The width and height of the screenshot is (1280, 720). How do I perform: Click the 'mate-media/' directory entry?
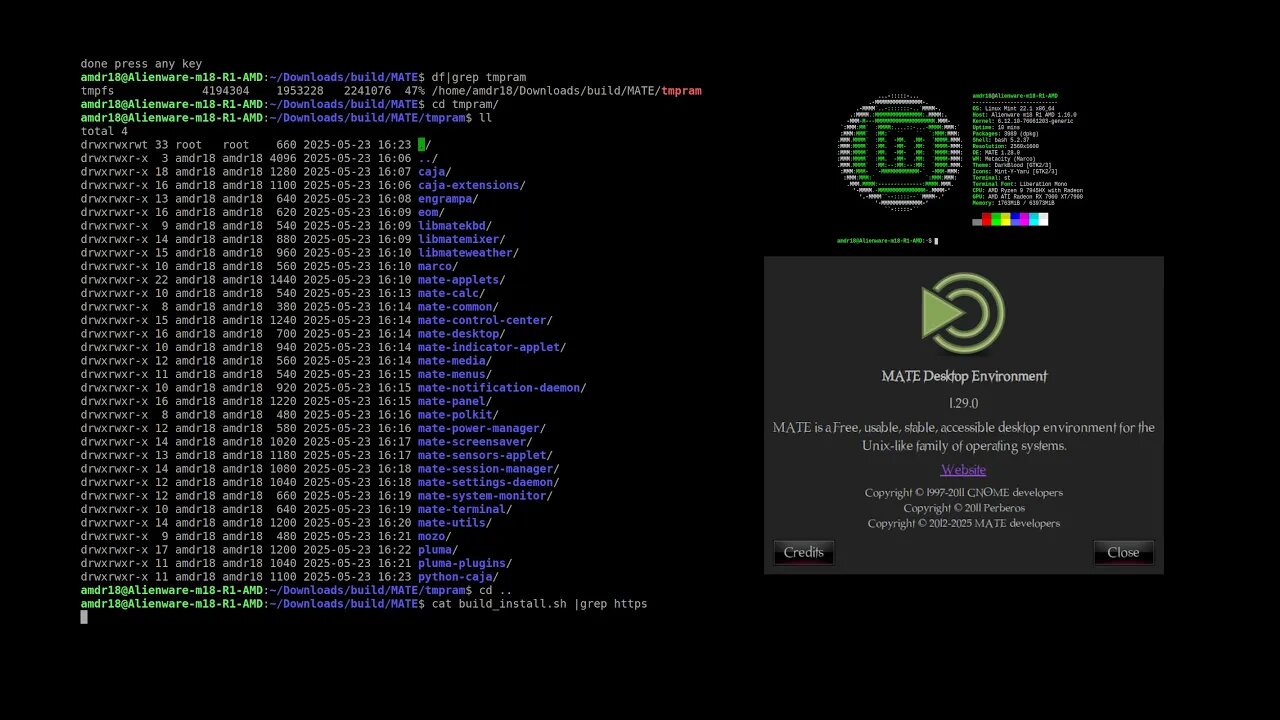pyautogui.click(x=455, y=361)
